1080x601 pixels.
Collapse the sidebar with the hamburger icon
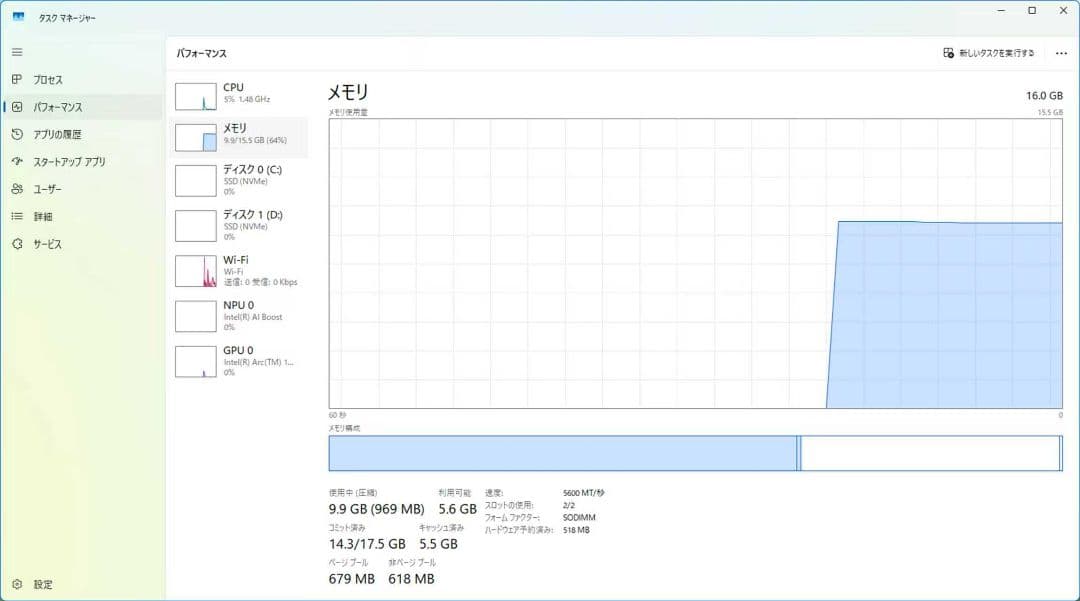pos(16,52)
